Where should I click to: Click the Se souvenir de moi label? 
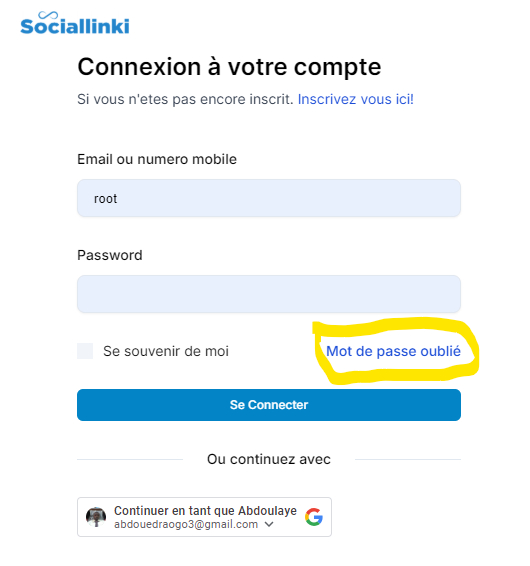[x=166, y=351]
